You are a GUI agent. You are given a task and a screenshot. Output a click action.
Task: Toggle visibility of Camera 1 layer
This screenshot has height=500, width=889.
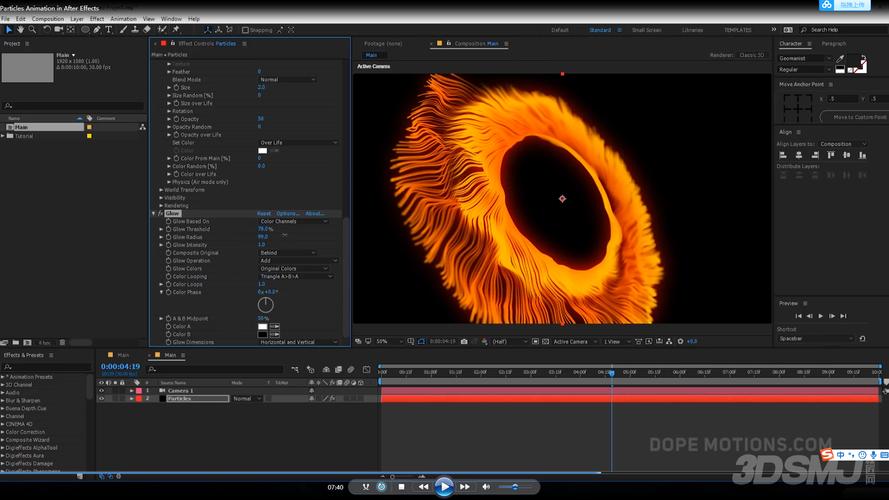101,391
